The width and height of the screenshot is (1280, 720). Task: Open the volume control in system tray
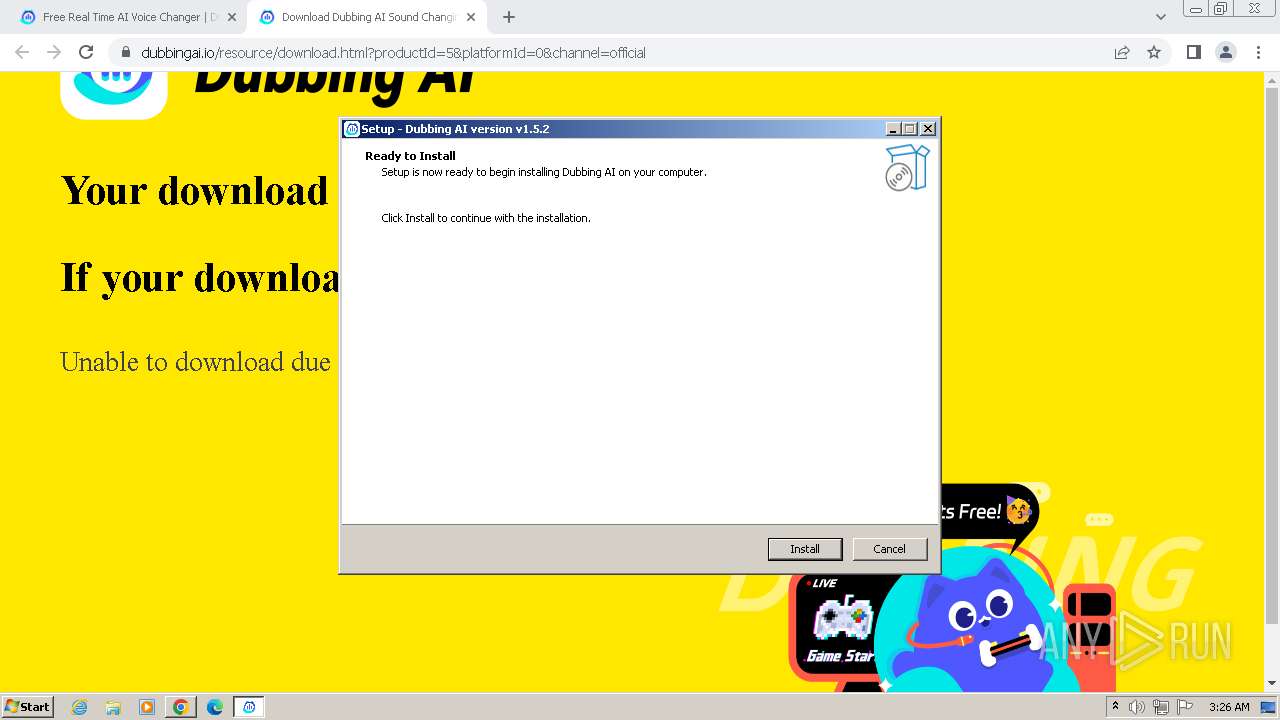1137,707
